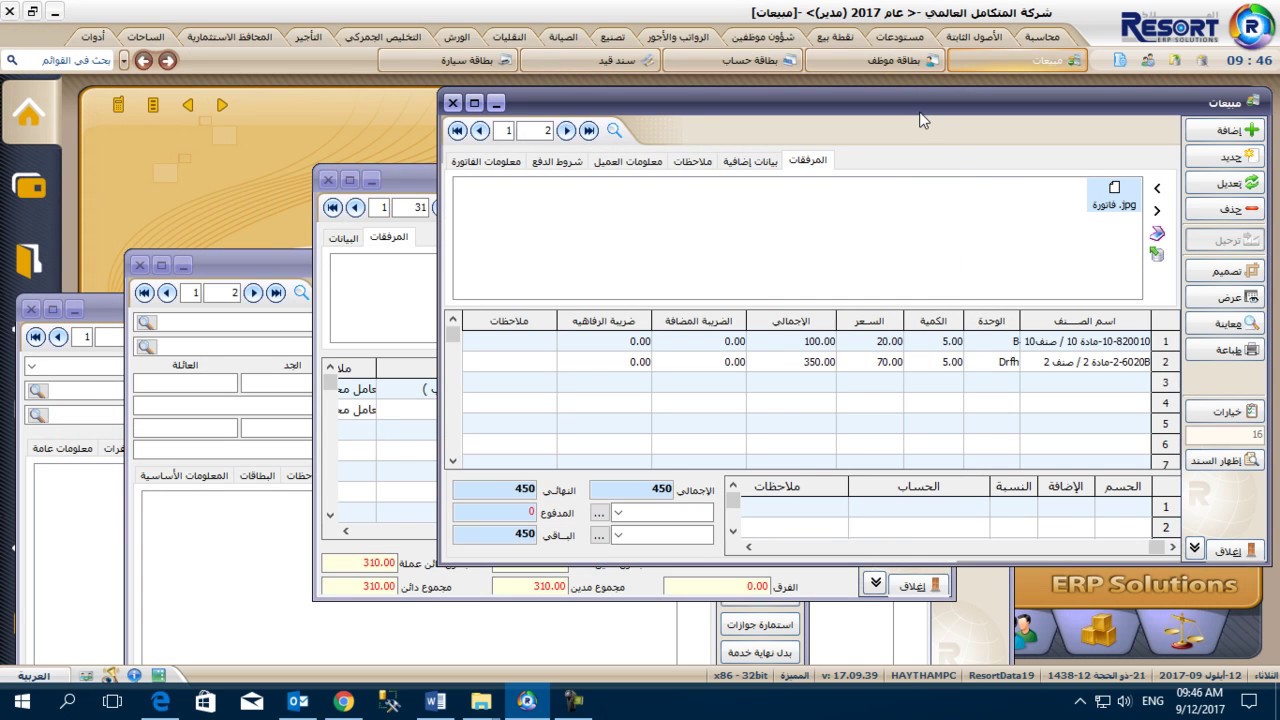Viewport: 1280px width, 720px height.
Task: Open File Explorer from the taskbar
Action: click(481, 701)
